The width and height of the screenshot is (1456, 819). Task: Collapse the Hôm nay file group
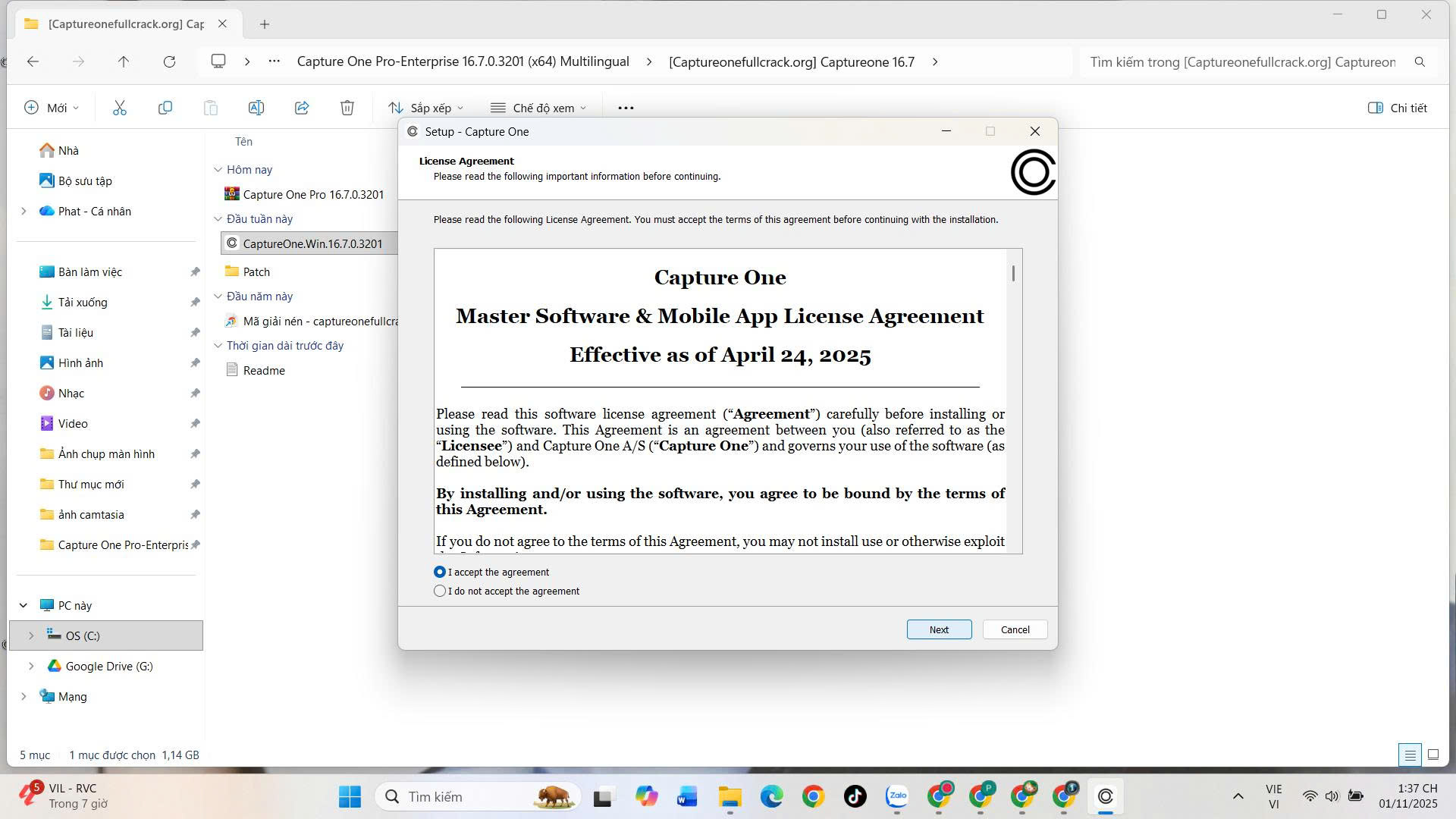pyautogui.click(x=218, y=170)
